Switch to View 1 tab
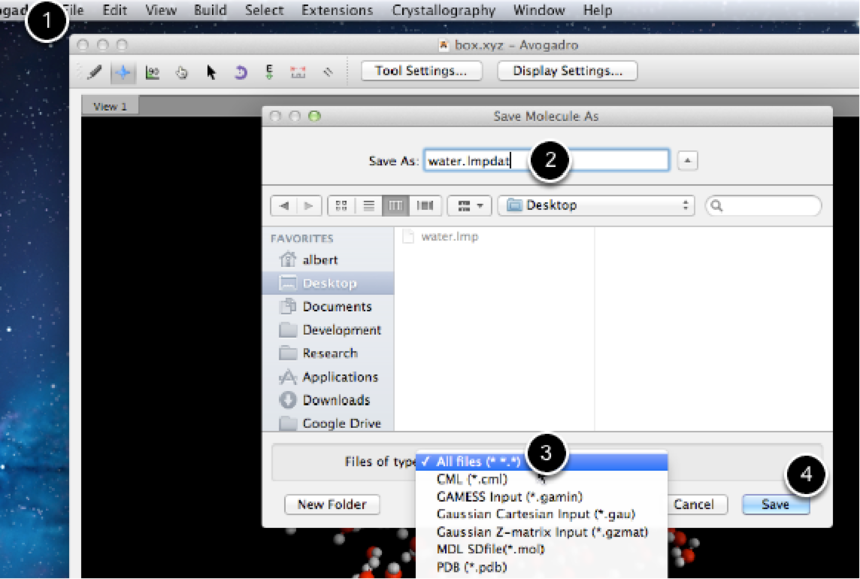The height and width of the screenshot is (579, 860). (110, 106)
